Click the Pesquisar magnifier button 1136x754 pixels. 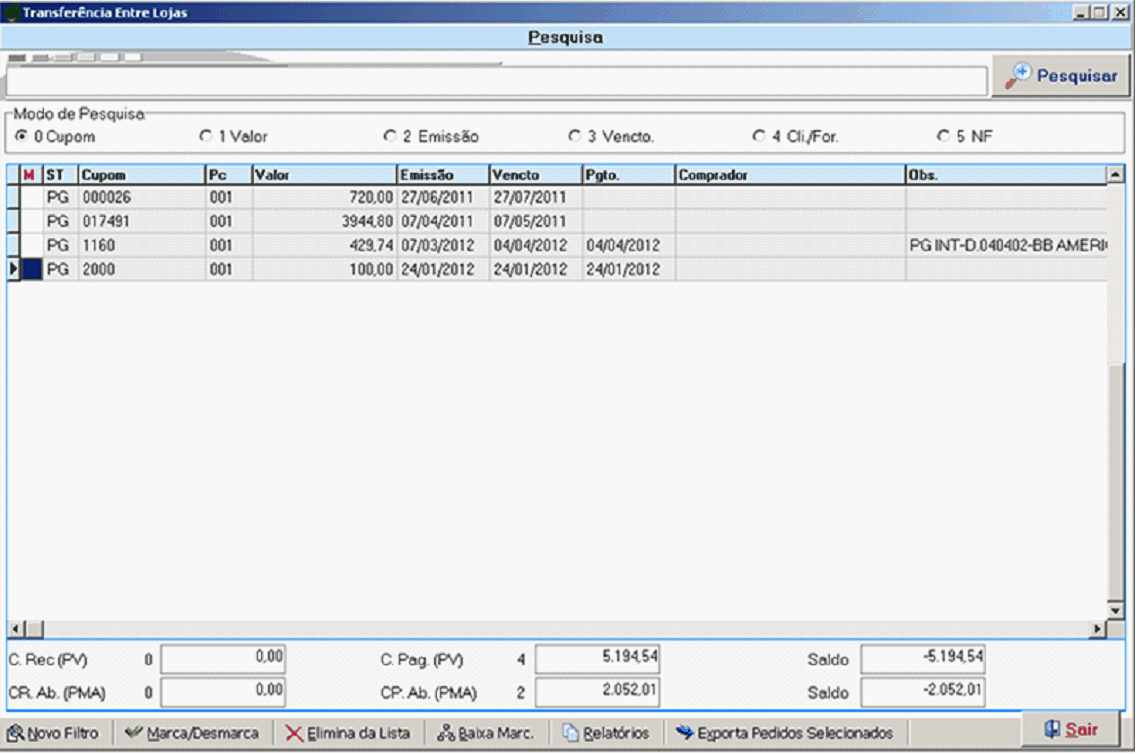click(1061, 76)
